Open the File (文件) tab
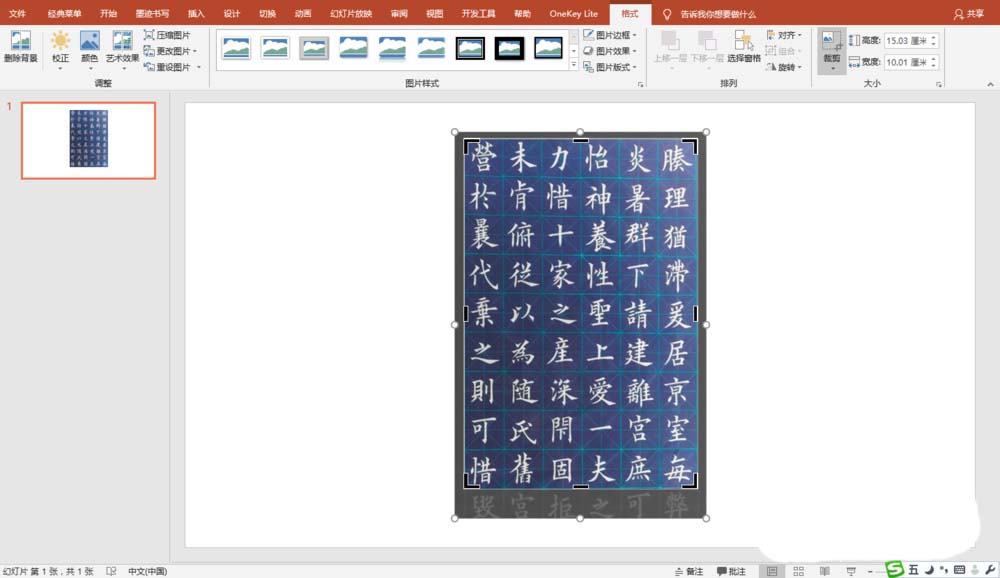 (x=17, y=13)
